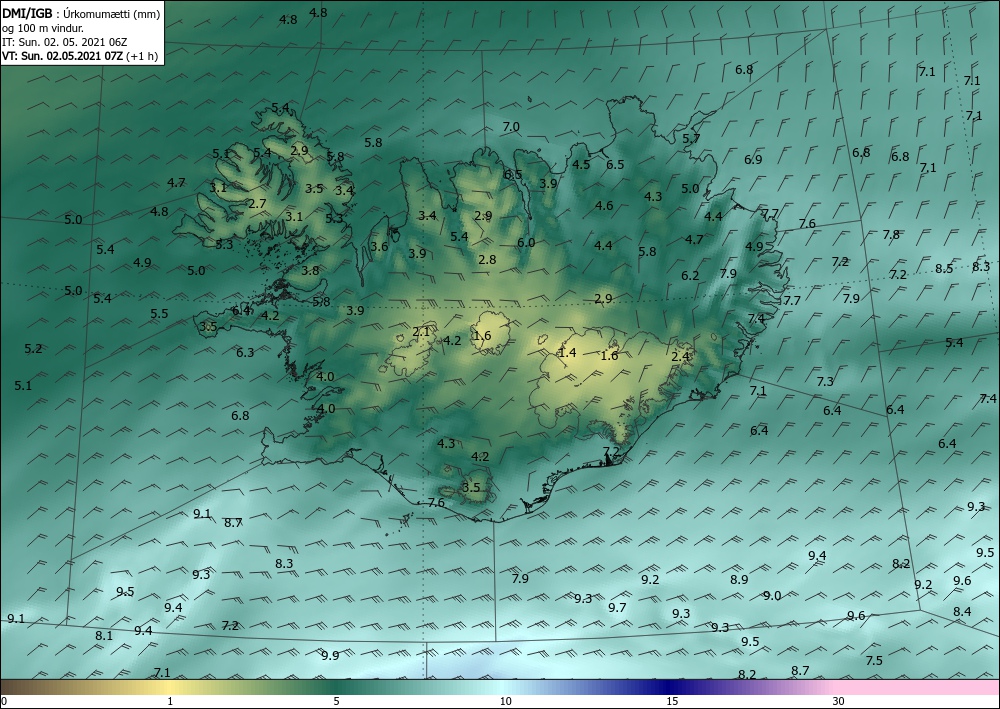The height and width of the screenshot is (709, 1000).
Task: Click the map value 9.9
Action: coord(330,655)
